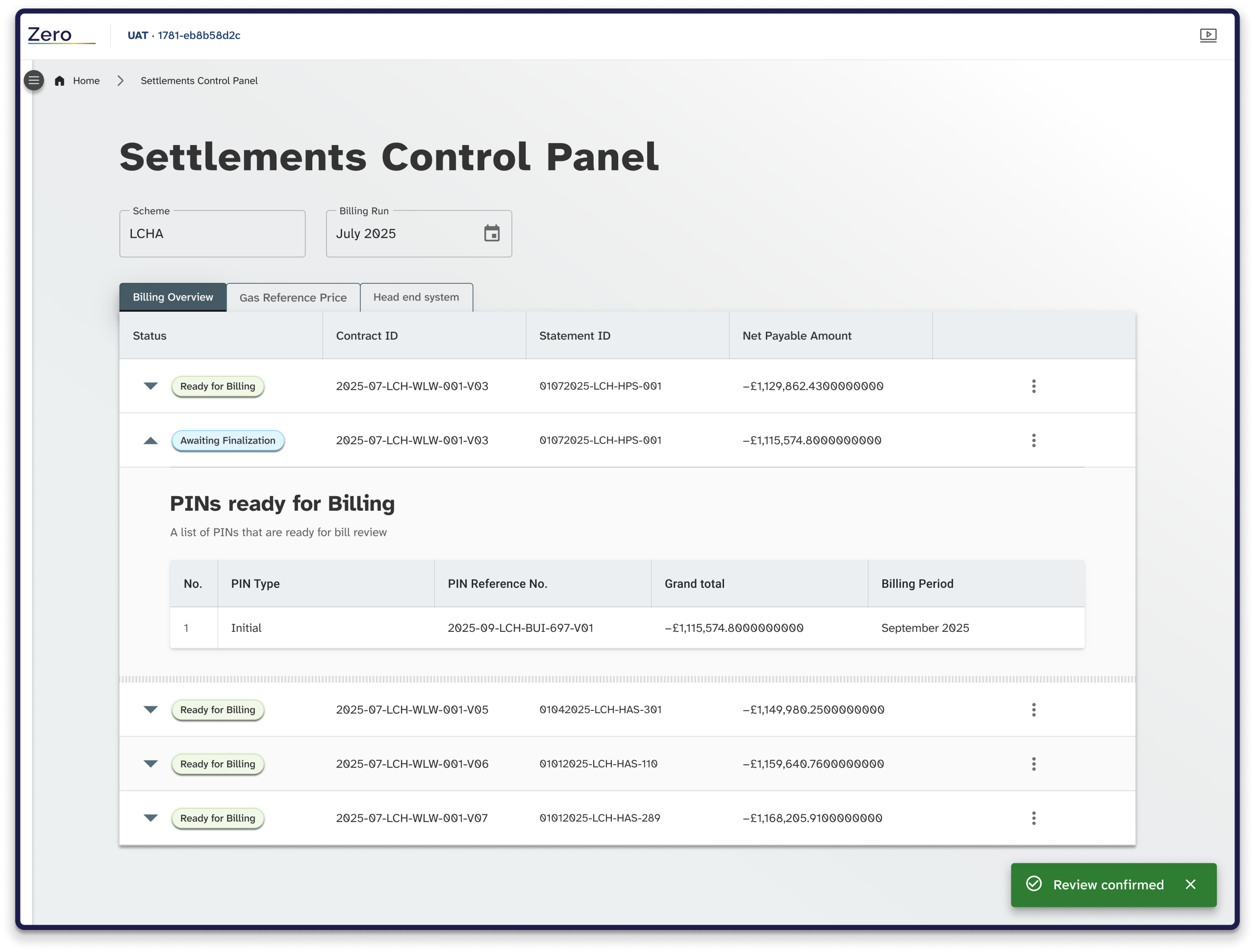Open actions menu for Awaiting Finalization row
The width and height of the screenshot is (1255, 952).
click(x=1033, y=440)
